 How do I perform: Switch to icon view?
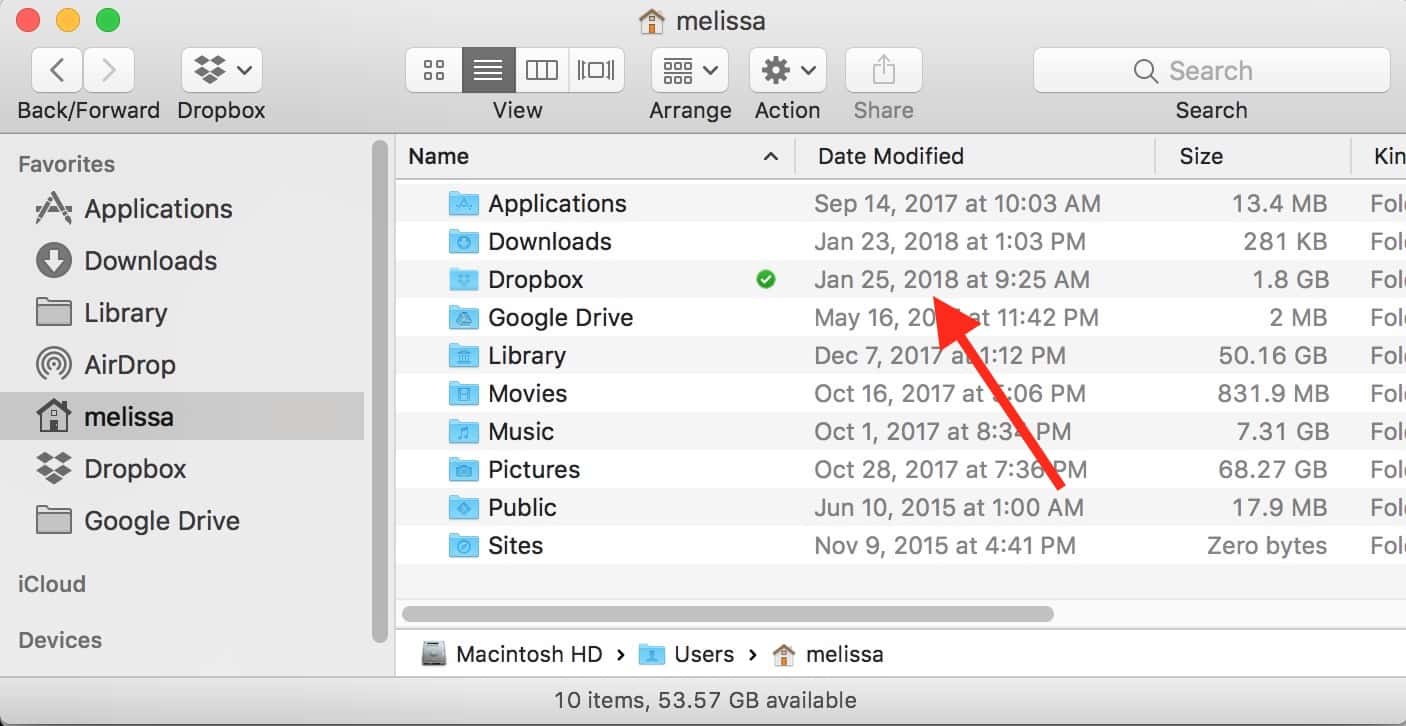click(434, 70)
